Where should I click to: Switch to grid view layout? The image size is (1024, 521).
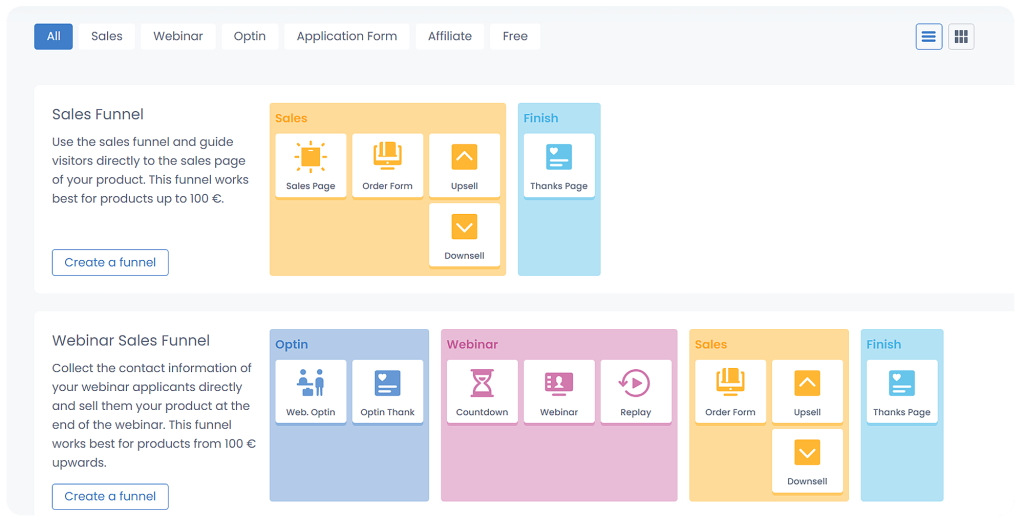pyautogui.click(x=961, y=37)
